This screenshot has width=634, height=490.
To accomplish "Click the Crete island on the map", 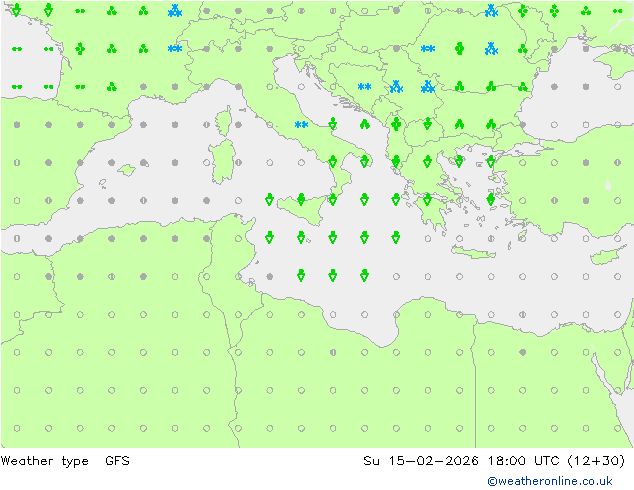I will tap(473, 252).
